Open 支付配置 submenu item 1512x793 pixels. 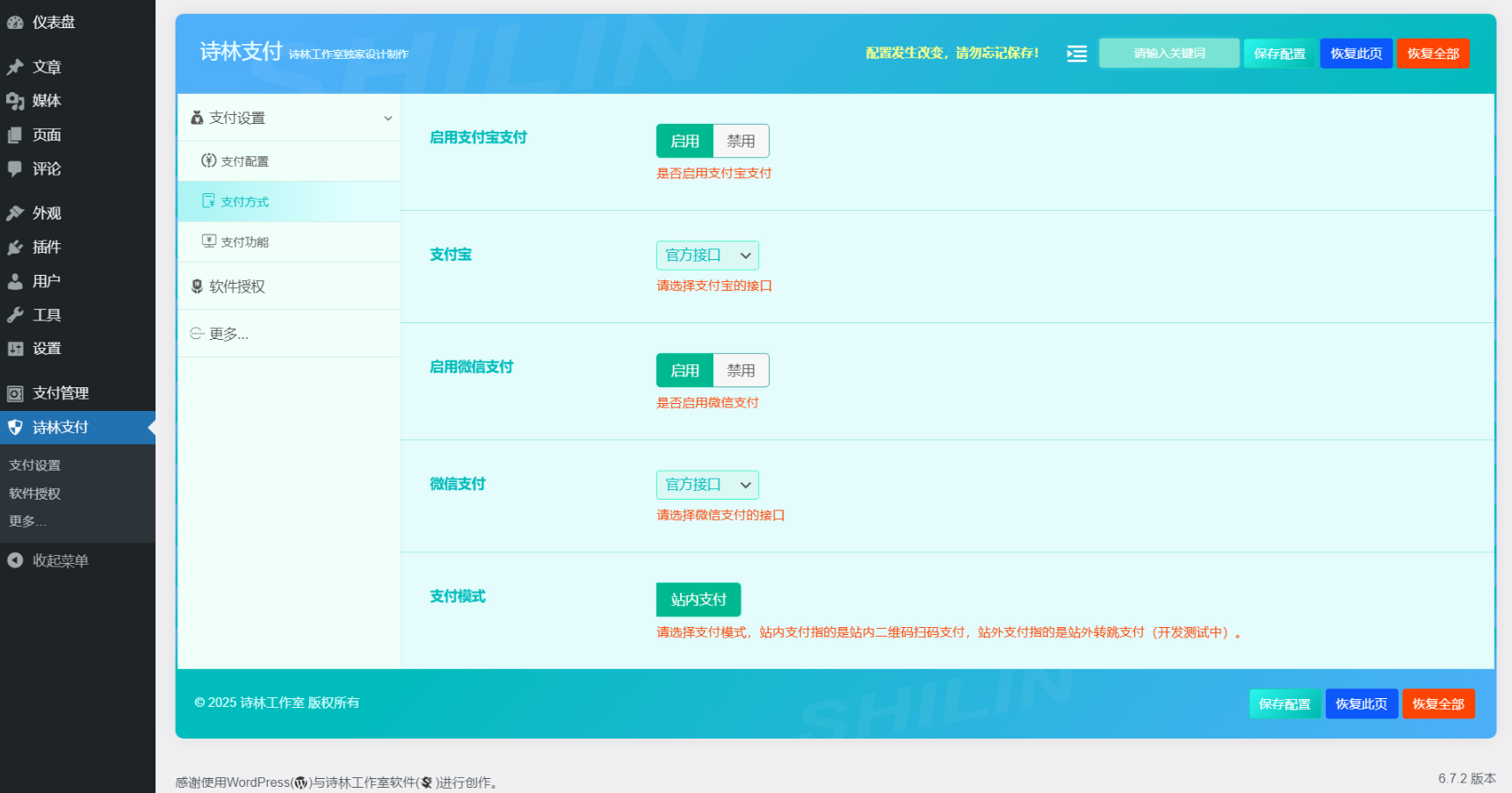coord(289,162)
